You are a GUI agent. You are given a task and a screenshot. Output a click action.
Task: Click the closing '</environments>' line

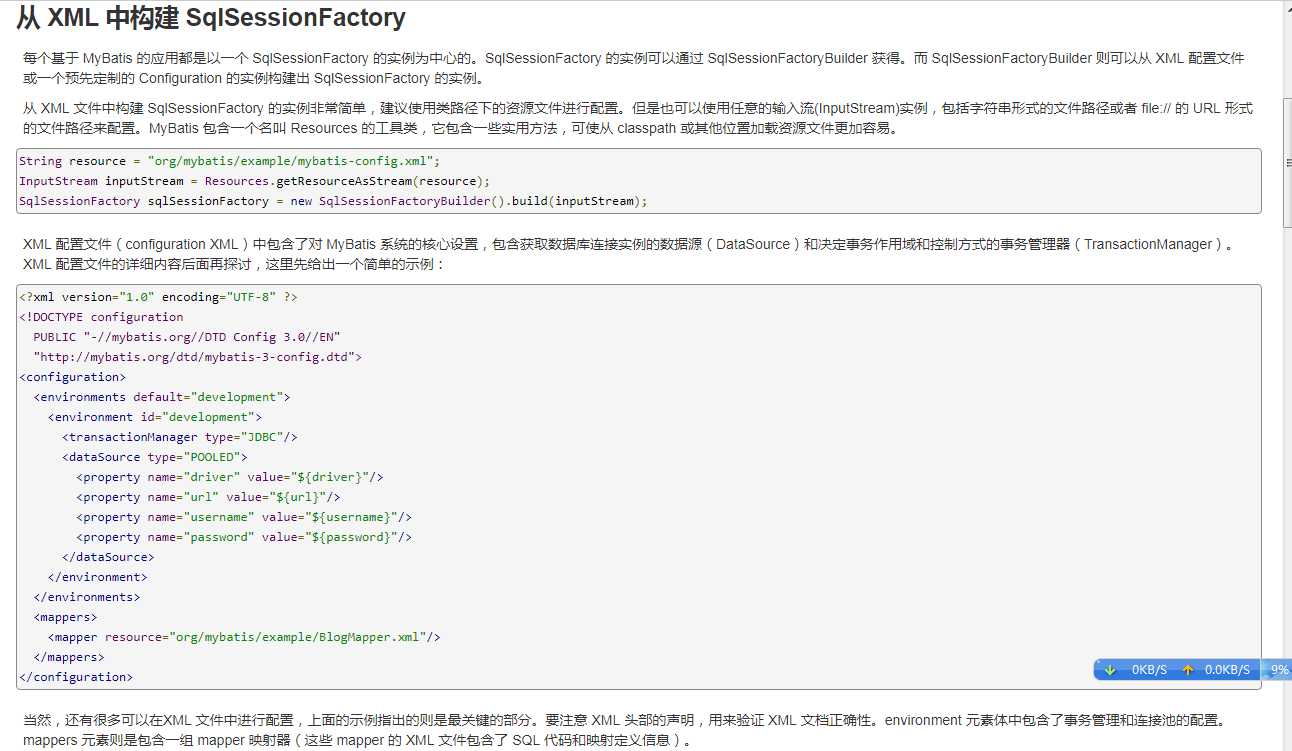(87, 597)
